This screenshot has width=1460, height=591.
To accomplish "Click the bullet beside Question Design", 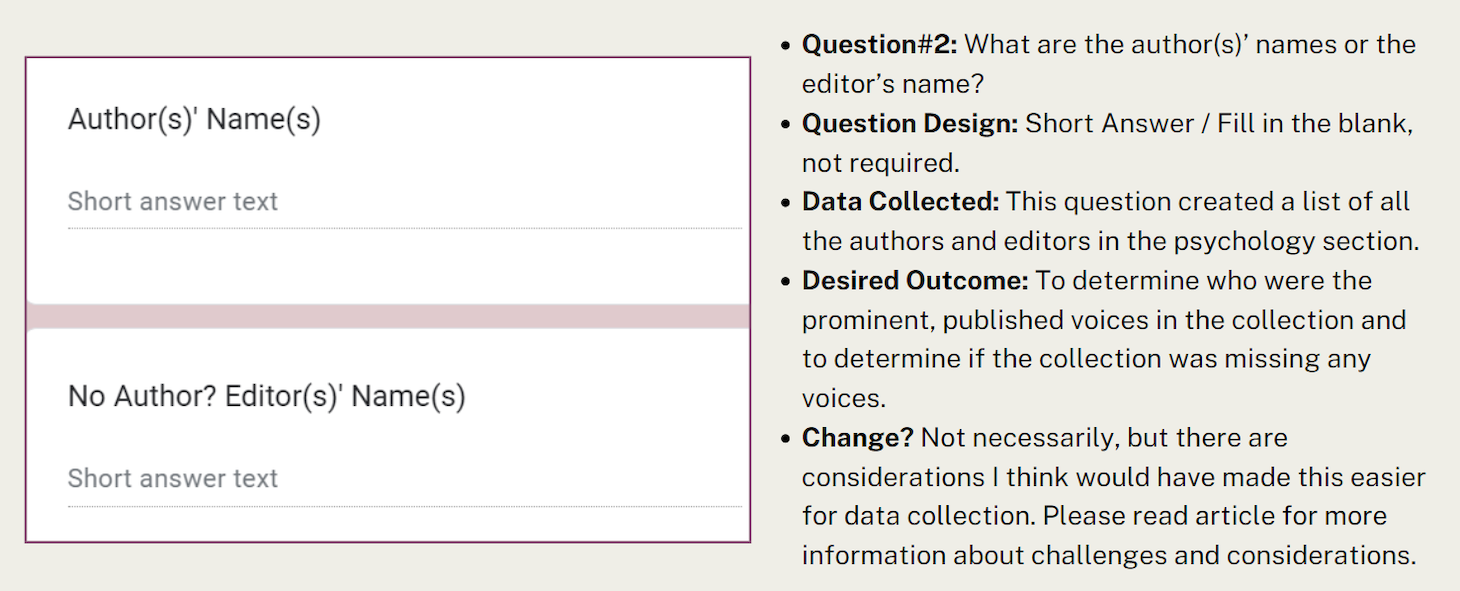I will (x=786, y=125).
